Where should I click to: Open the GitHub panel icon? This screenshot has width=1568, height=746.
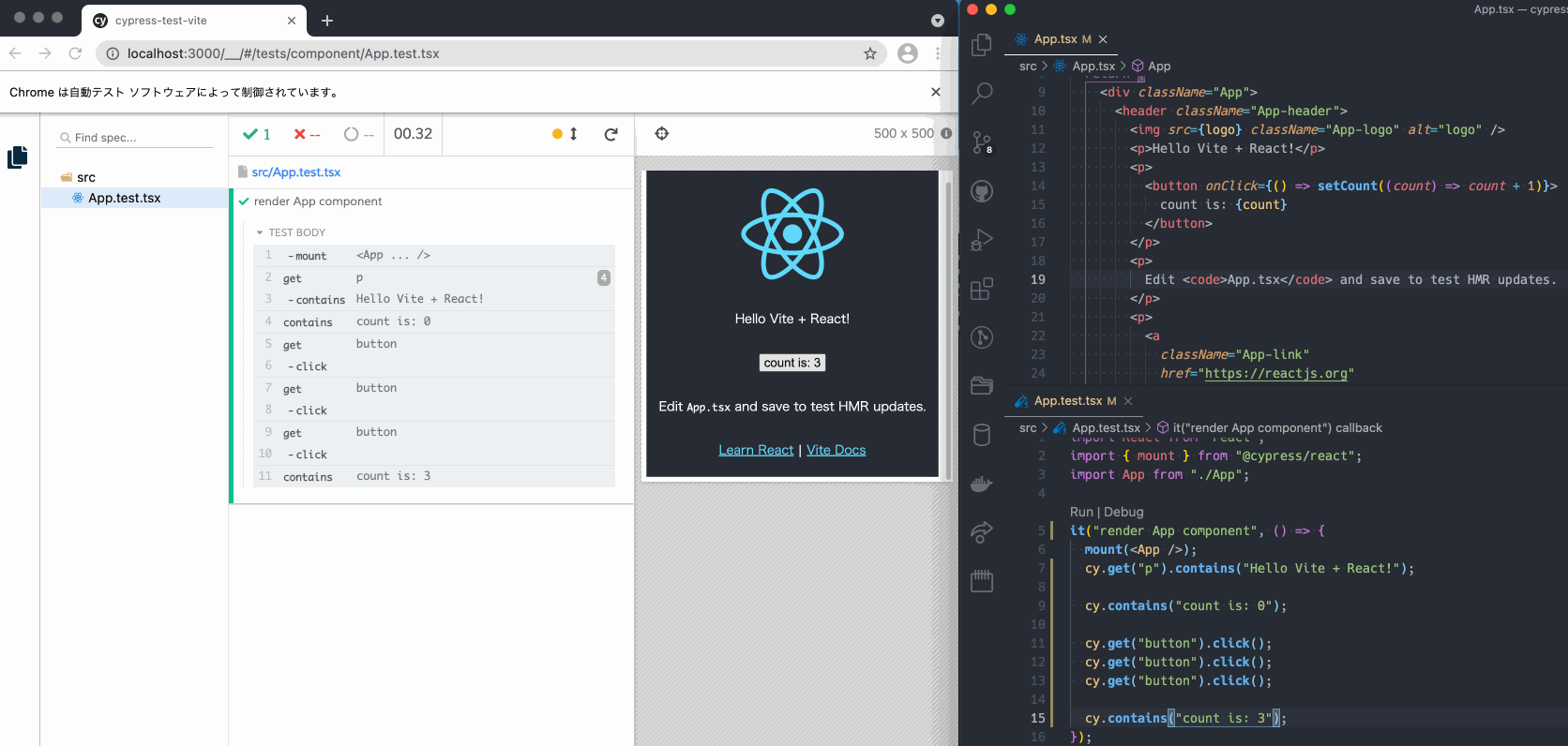point(982,191)
